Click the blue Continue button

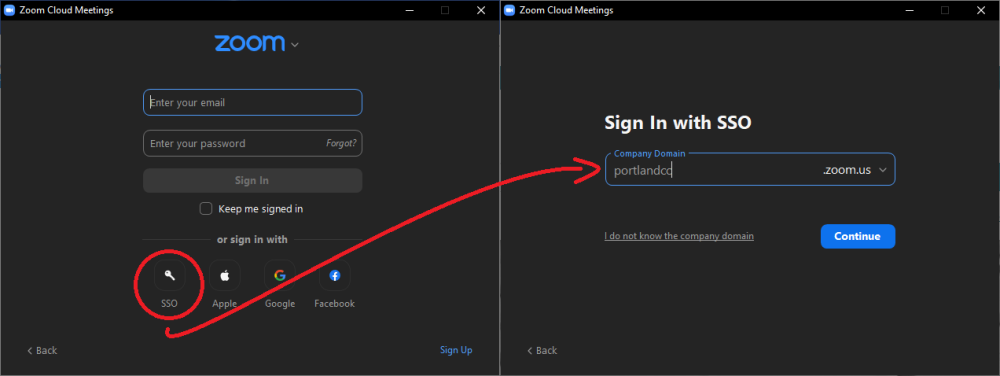[x=858, y=236]
